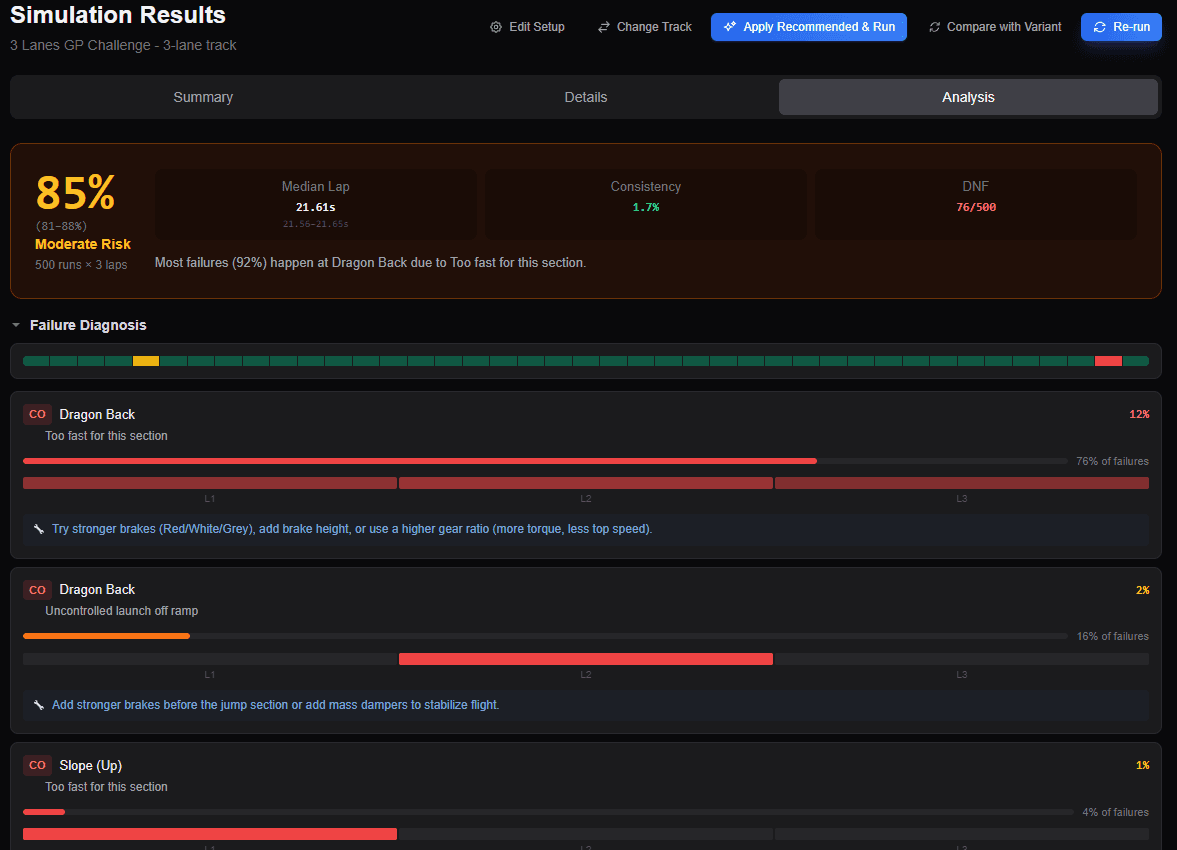Image resolution: width=1177 pixels, height=850 pixels.
Task: Collapse the Failure Diagnosis section
Action: click(16, 325)
